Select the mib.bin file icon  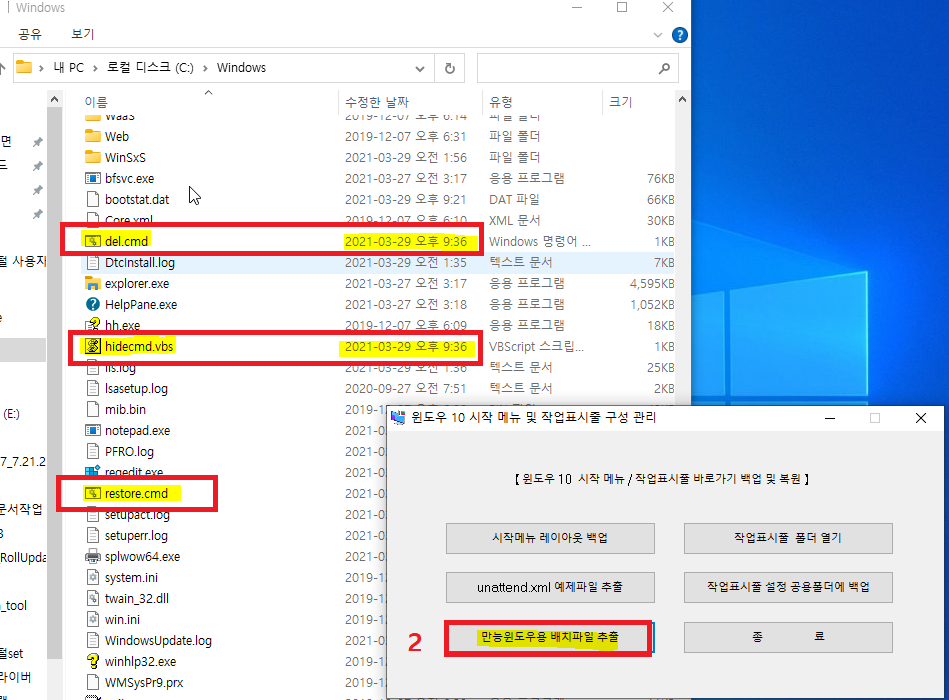pyautogui.click(x=93, y=410)
